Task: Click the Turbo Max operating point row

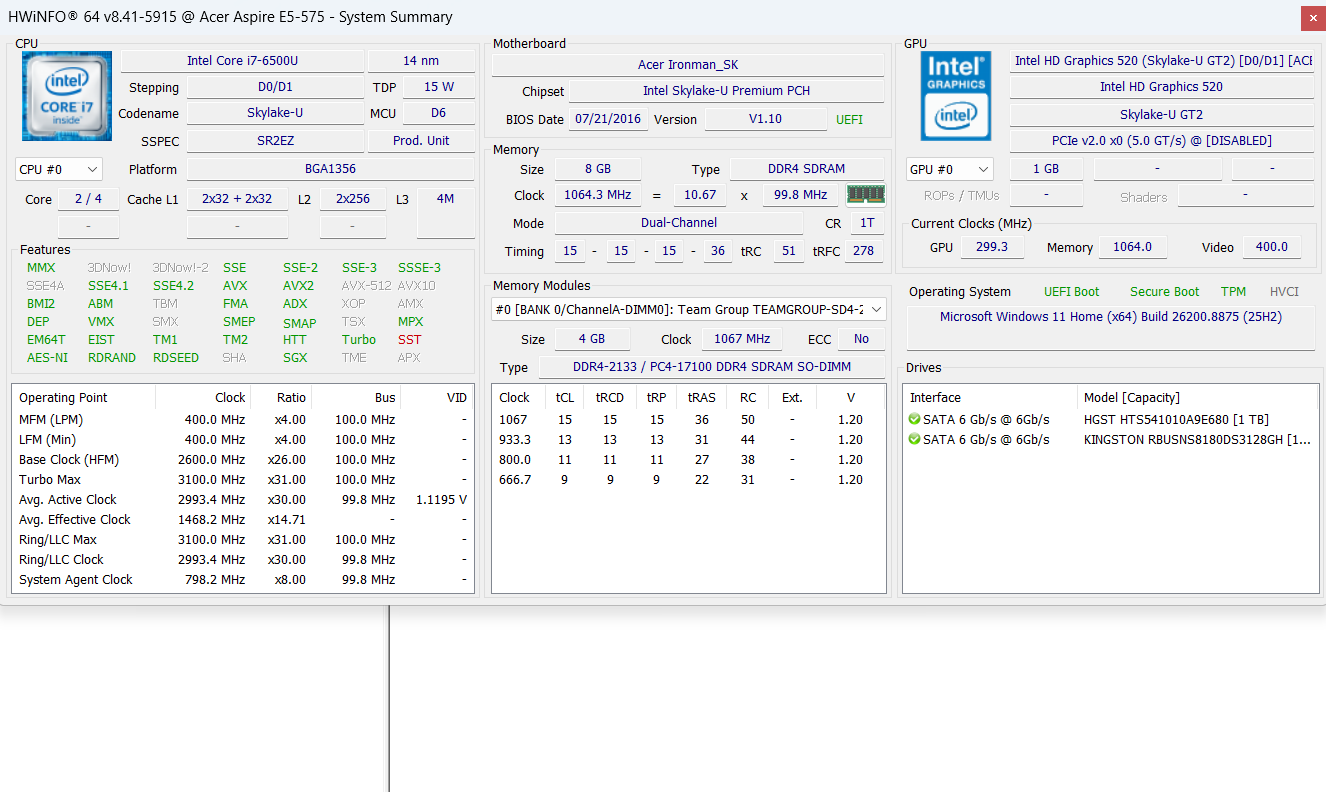Action: point(243,480)
